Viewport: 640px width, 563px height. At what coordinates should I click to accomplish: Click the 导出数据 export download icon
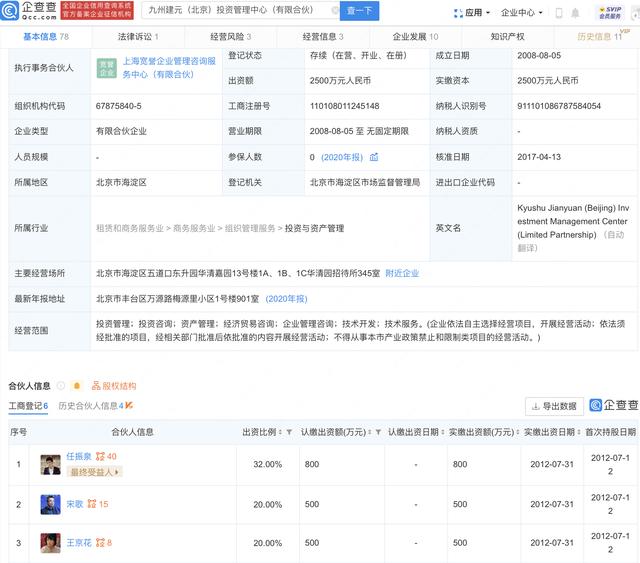coord(537,406)
